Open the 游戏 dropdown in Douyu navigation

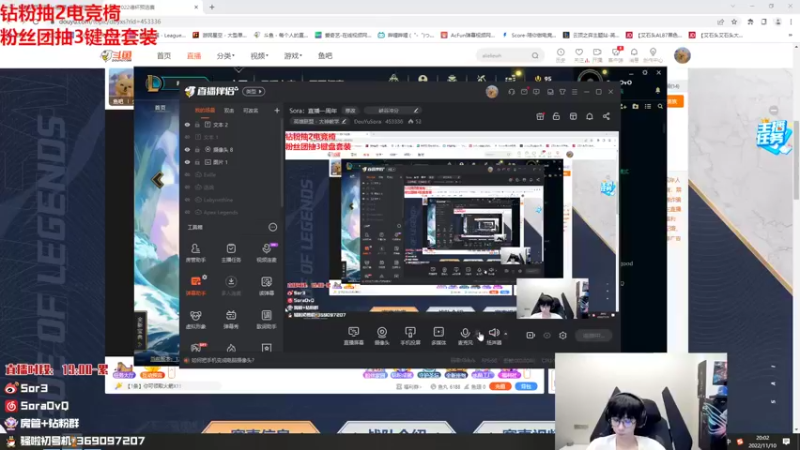[293, 56]
